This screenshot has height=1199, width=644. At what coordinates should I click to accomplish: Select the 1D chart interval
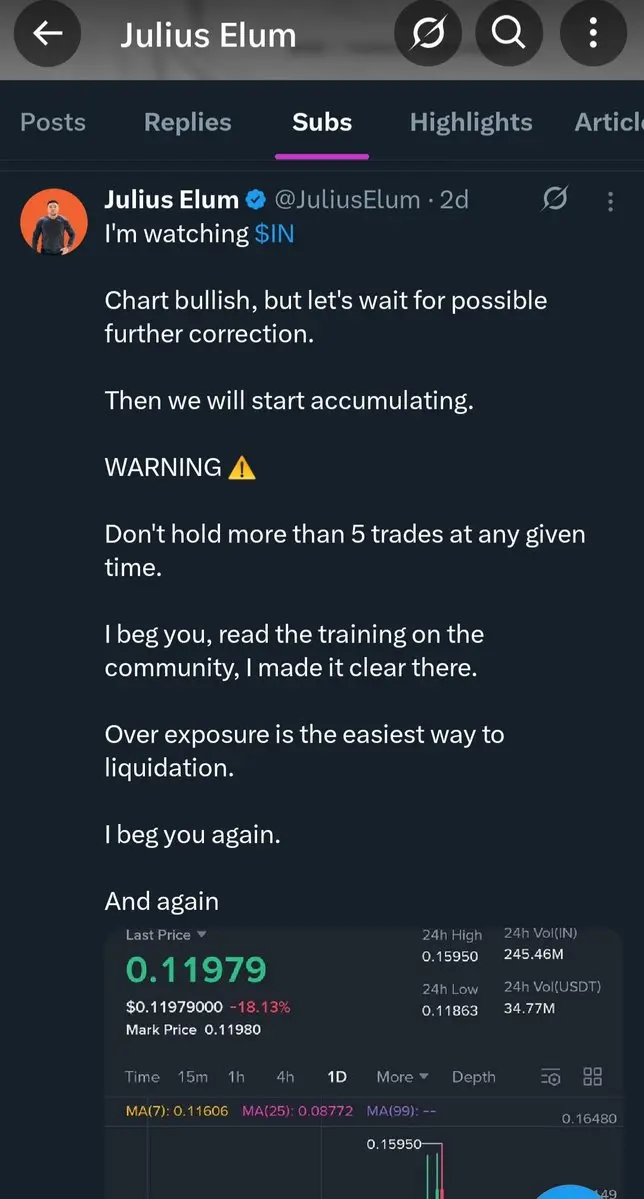(x=337, y=1077)
